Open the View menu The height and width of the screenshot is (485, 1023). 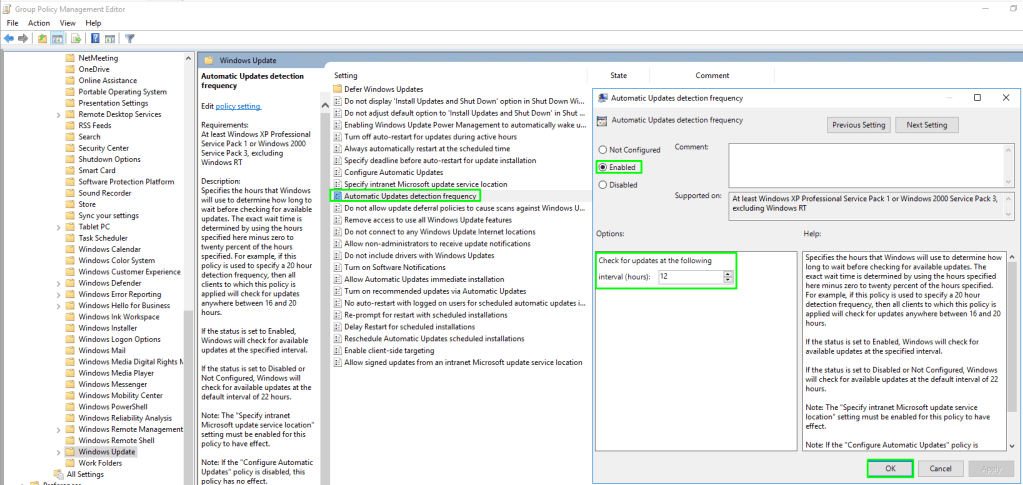[66, 22]
